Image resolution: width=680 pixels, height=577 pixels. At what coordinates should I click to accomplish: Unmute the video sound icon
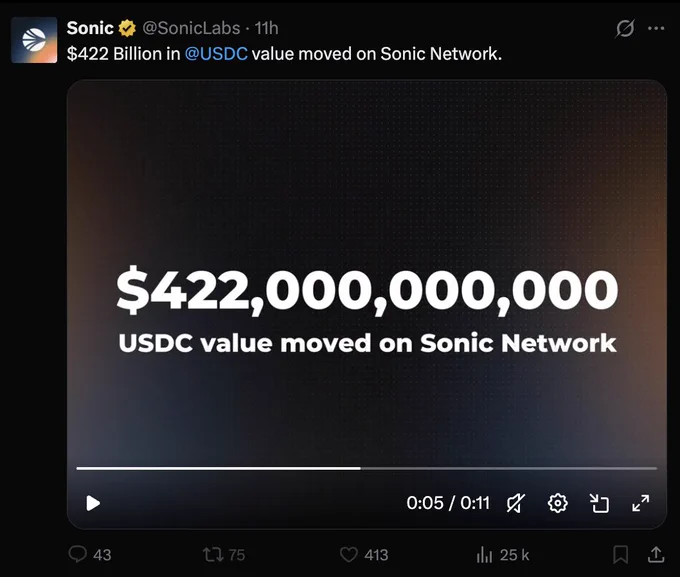pos(516,503)
